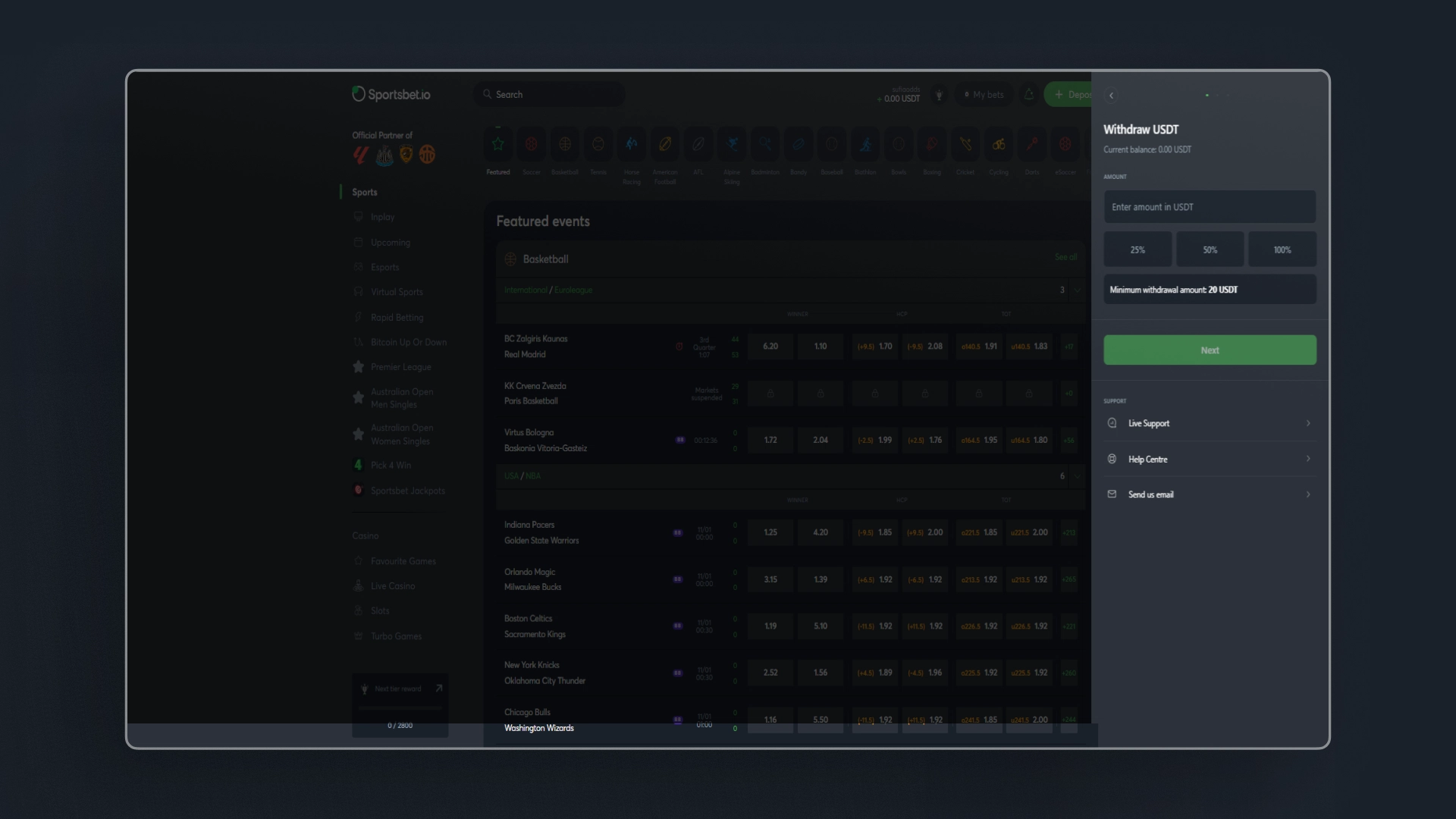Click the Horse Racing icon

[632, 144]
